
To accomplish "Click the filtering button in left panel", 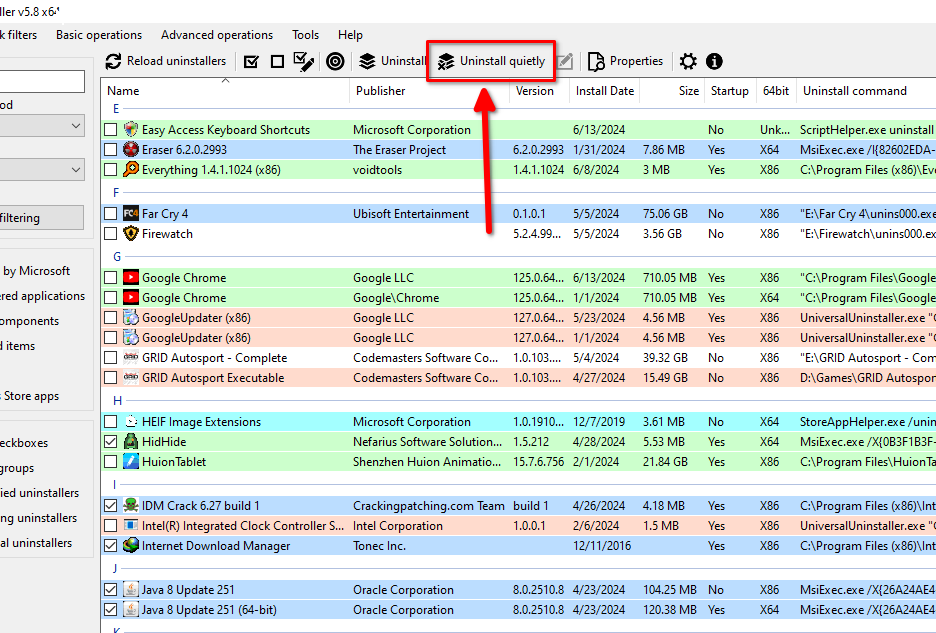I will 42,218.
